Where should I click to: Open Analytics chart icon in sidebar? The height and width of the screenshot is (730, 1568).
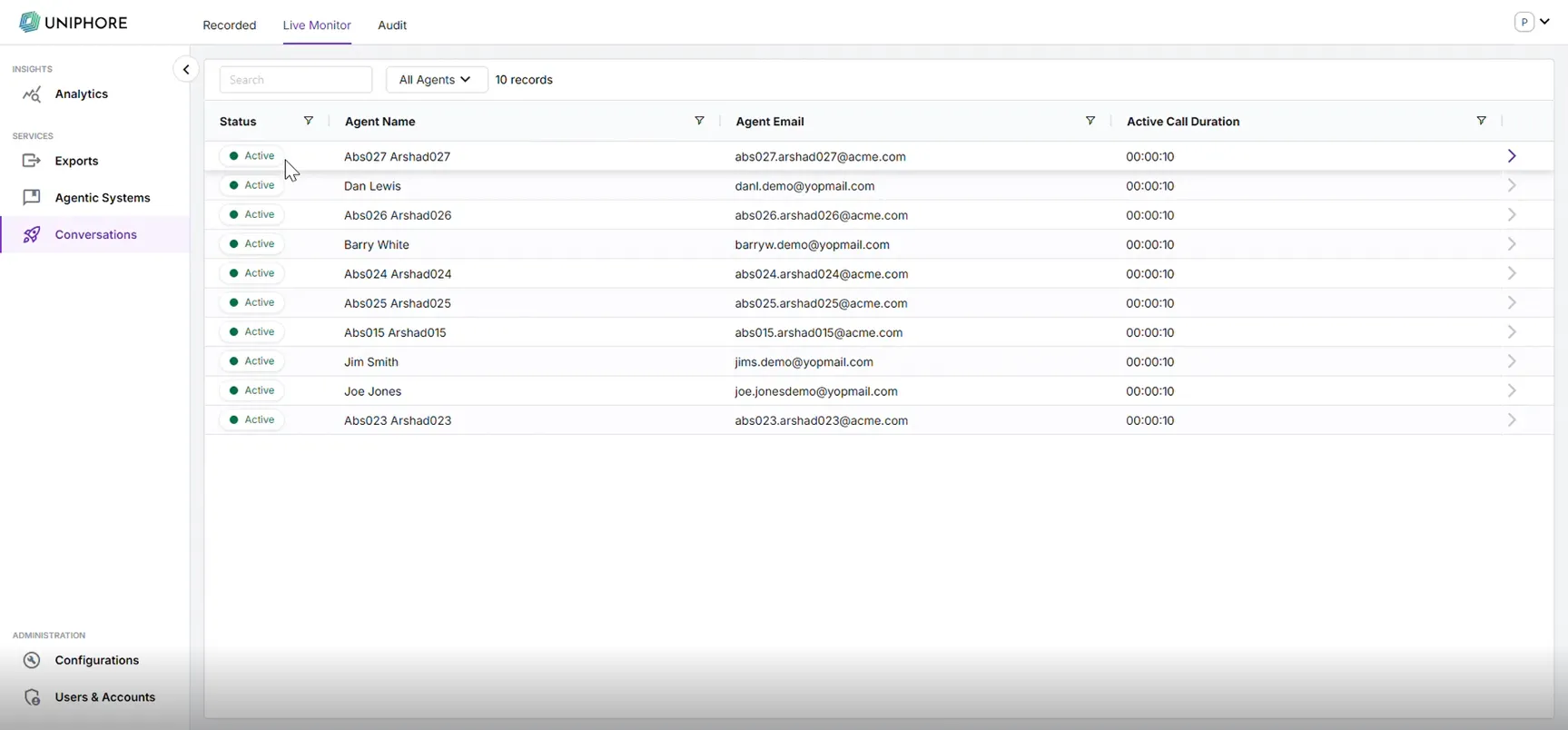32,94
